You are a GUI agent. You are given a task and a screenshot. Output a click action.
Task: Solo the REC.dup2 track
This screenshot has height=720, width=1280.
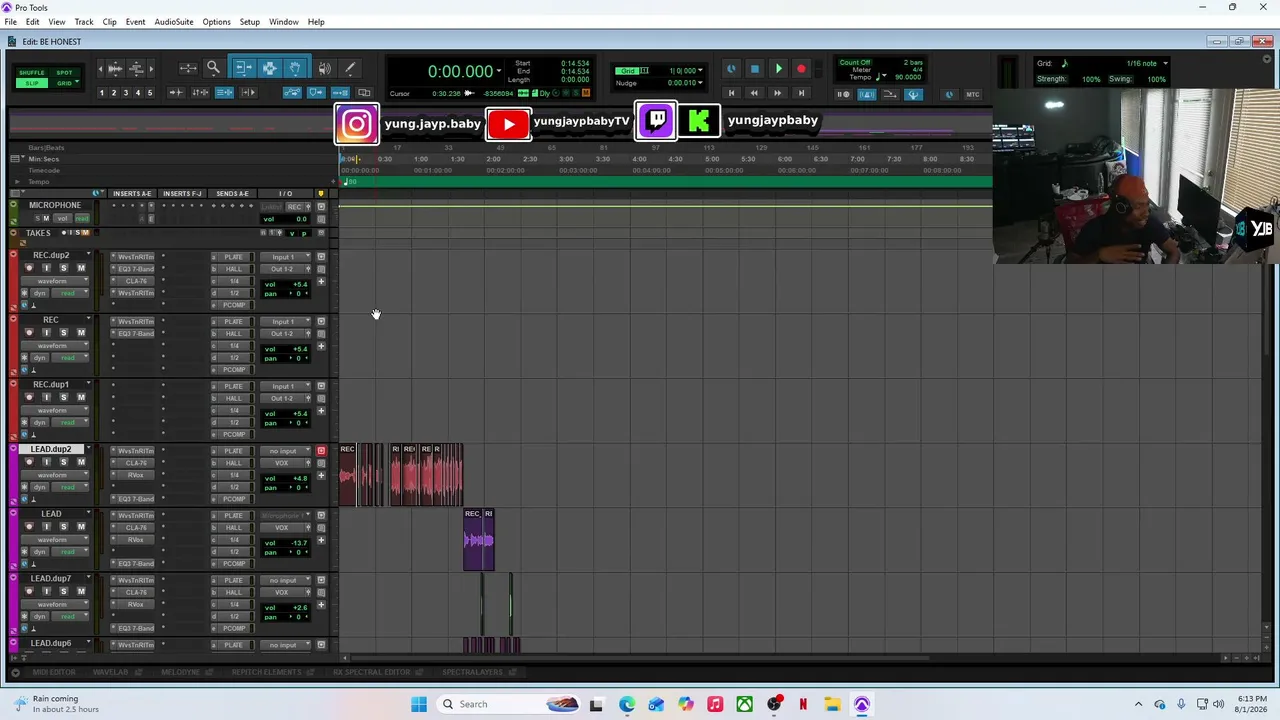point(63,268)
